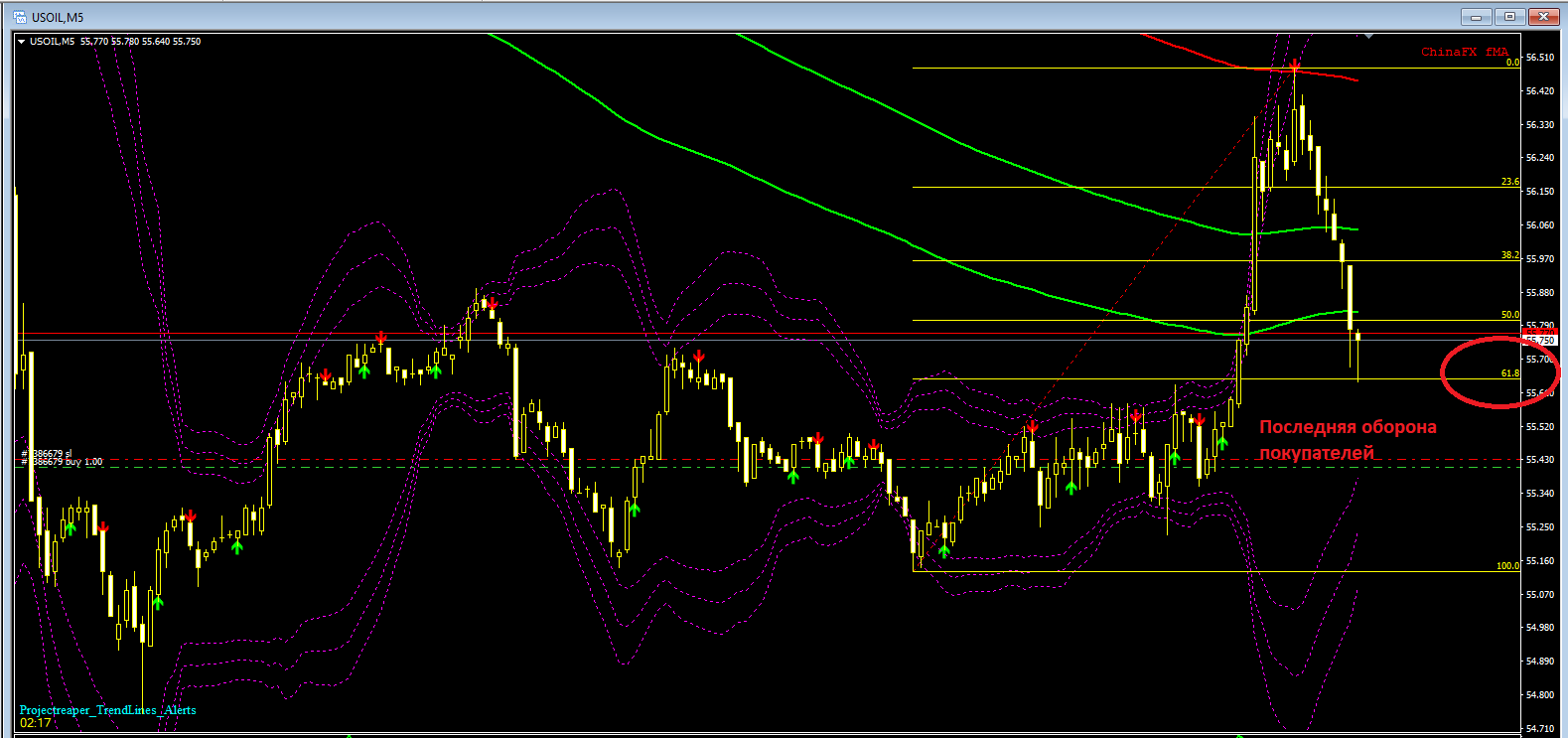Image resolution: width=1568 pixels, height=738 pixels.
Task: Minimize the USOIL,M5 chart window
Action: click(x=1477, y=17)
